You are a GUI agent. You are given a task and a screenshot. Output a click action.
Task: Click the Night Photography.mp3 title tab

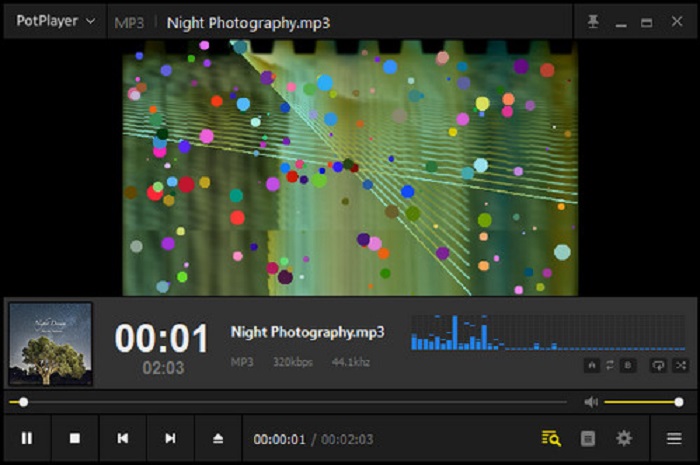[x=248, y=22]
